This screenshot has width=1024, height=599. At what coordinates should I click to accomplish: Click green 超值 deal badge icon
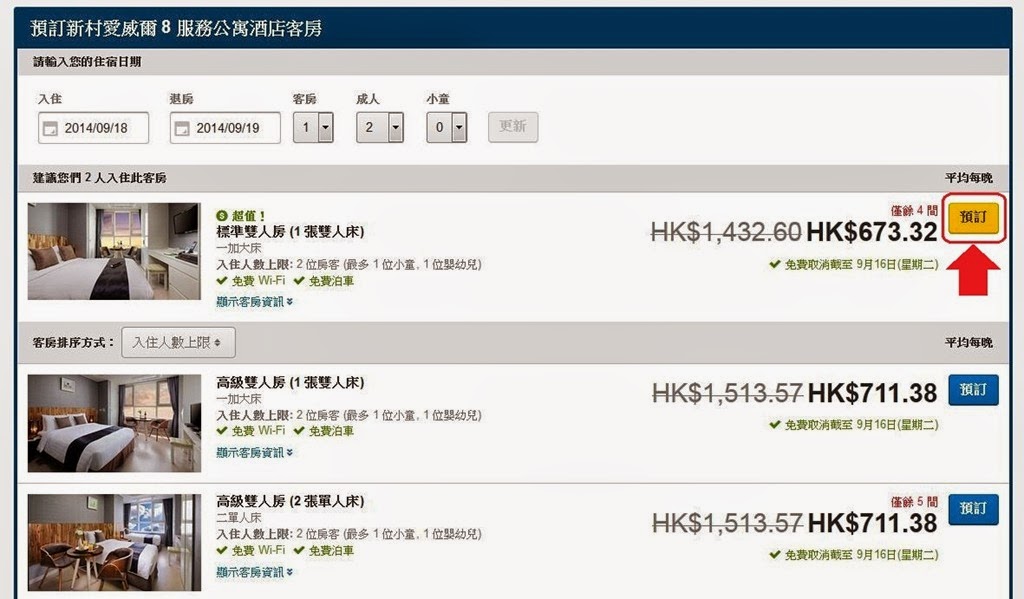click(x=221, y=216)
